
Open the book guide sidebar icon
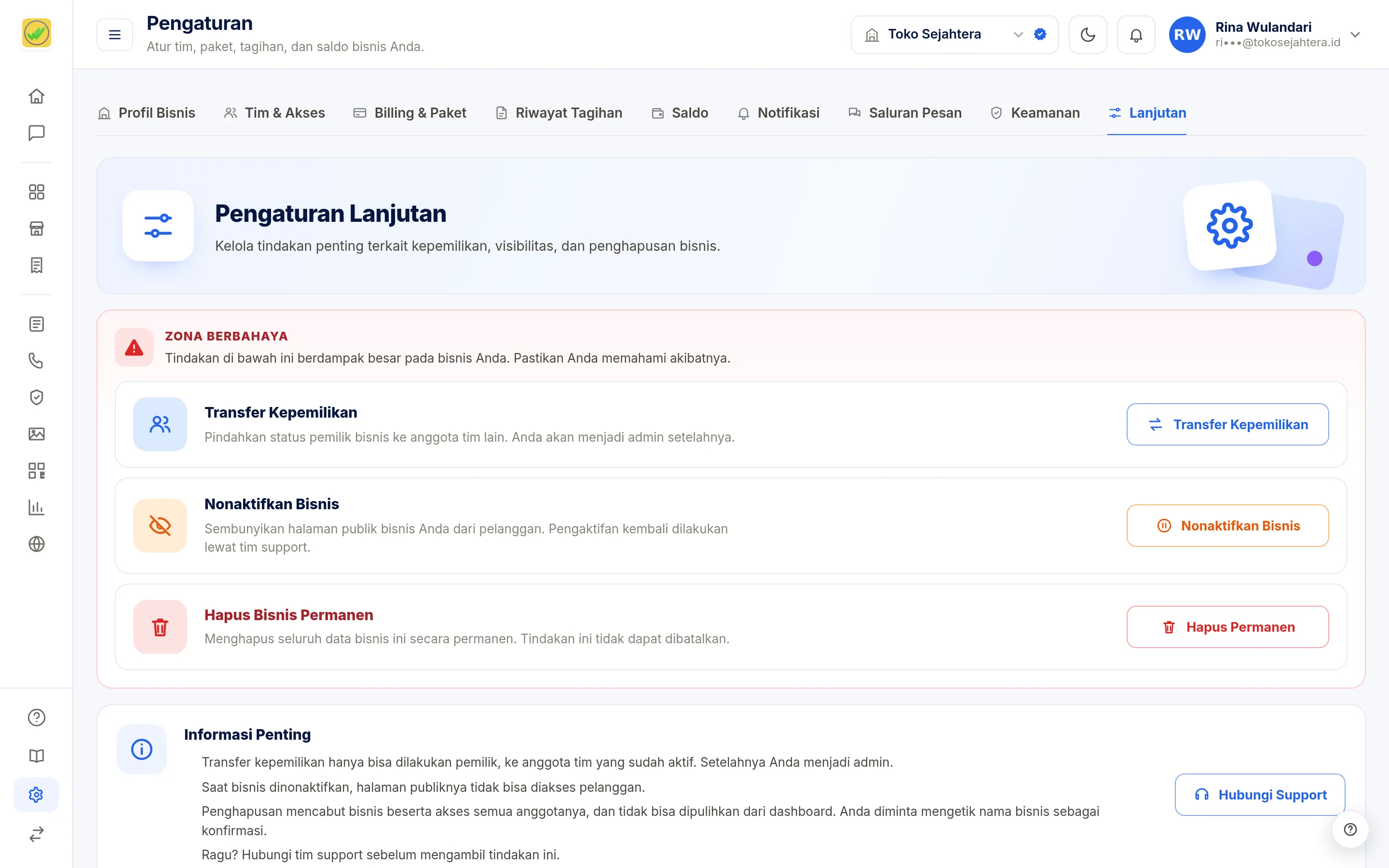[36, 756]
